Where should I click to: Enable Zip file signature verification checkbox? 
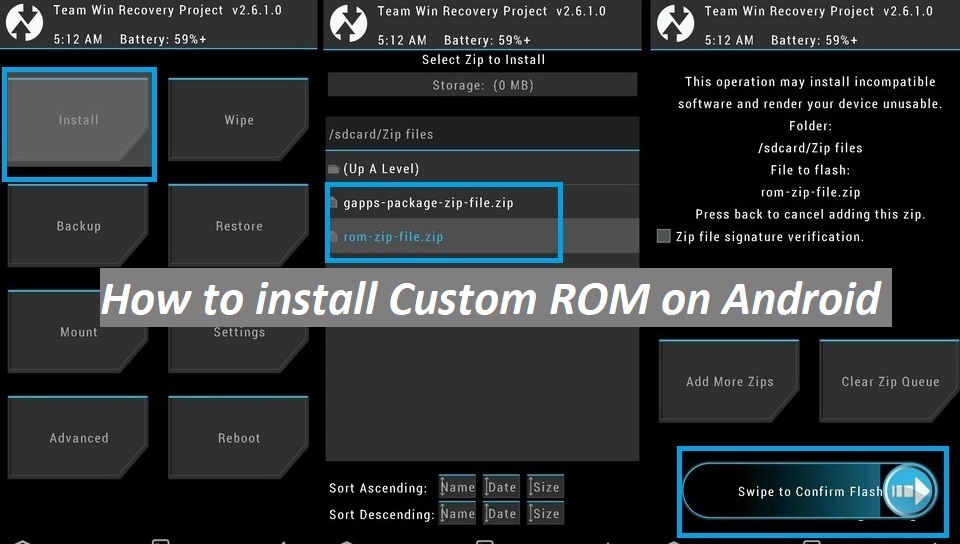[x=664, y=236]
